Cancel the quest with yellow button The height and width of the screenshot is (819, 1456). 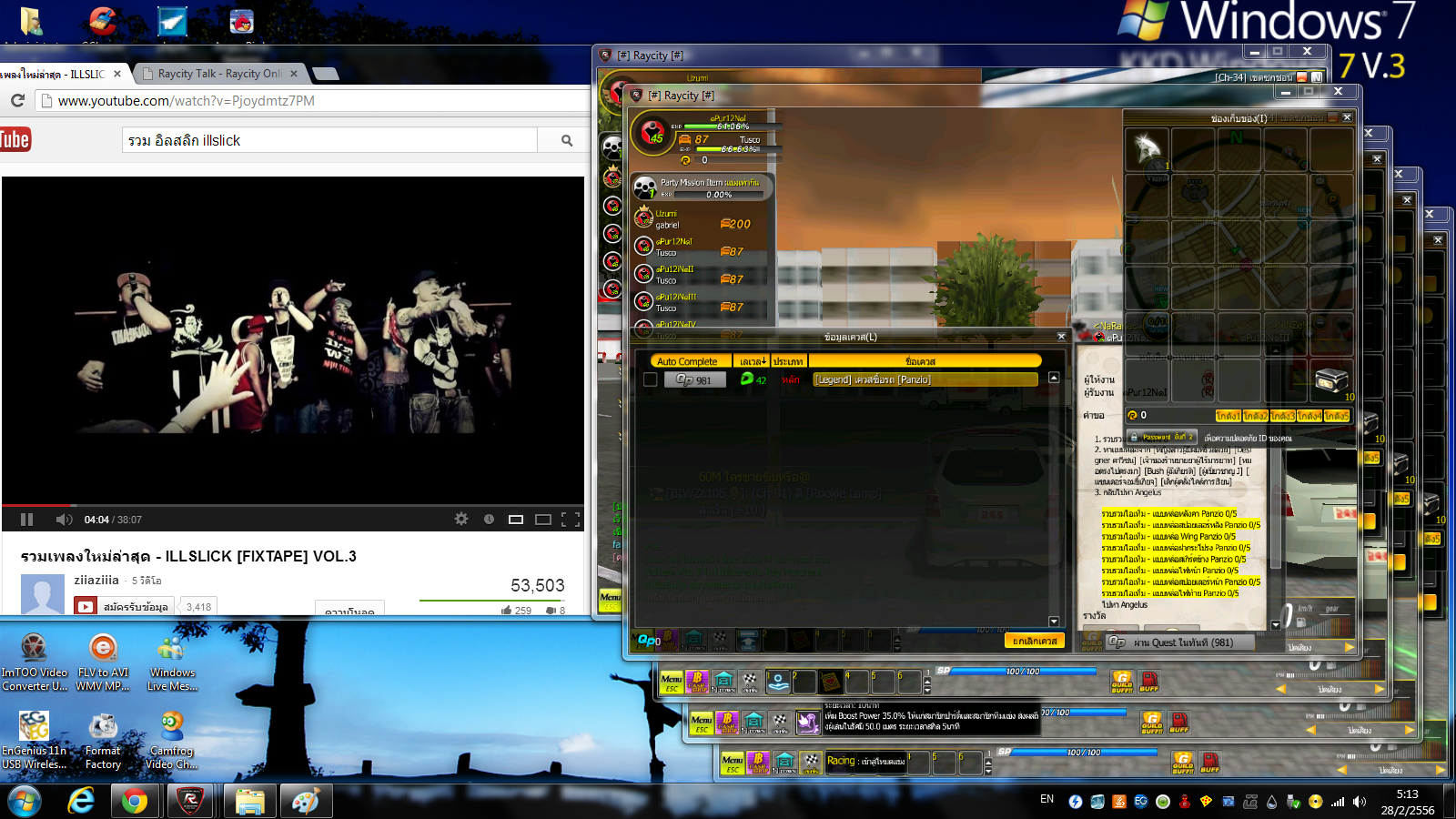tap(1035, 641)
